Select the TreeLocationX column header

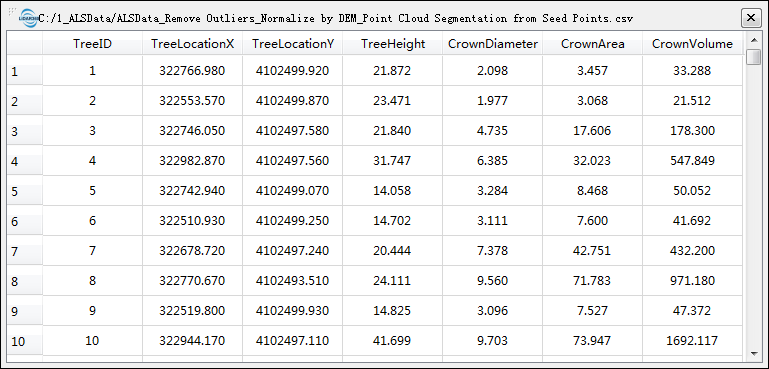(192, 44)
